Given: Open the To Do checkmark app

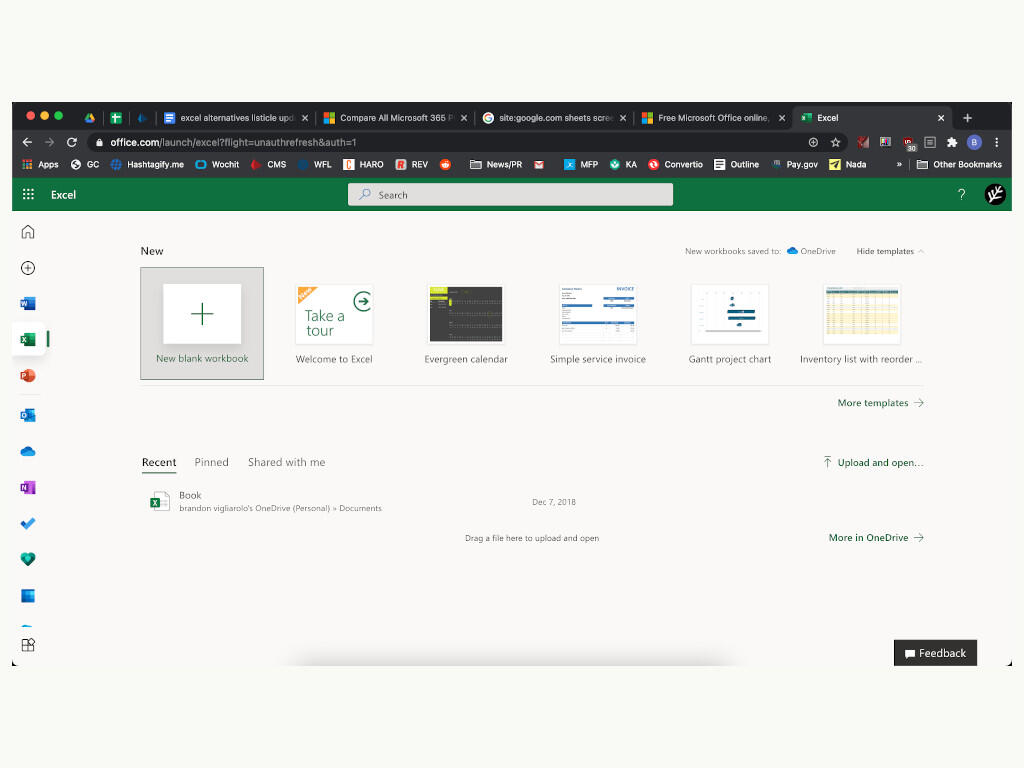Looking at the screenshot, I should 27,523.
